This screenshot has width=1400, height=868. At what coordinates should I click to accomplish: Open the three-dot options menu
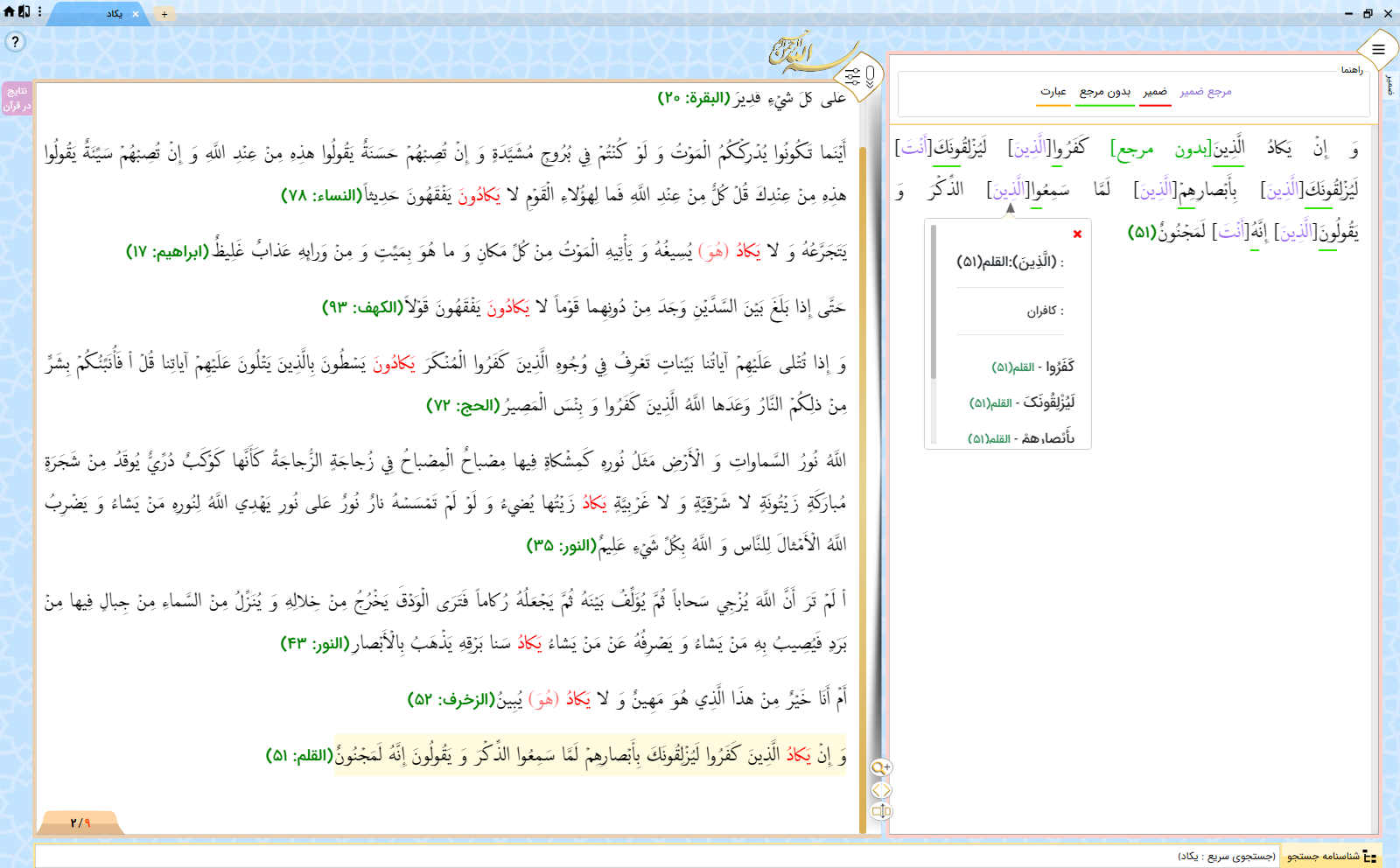coord(40,12)
